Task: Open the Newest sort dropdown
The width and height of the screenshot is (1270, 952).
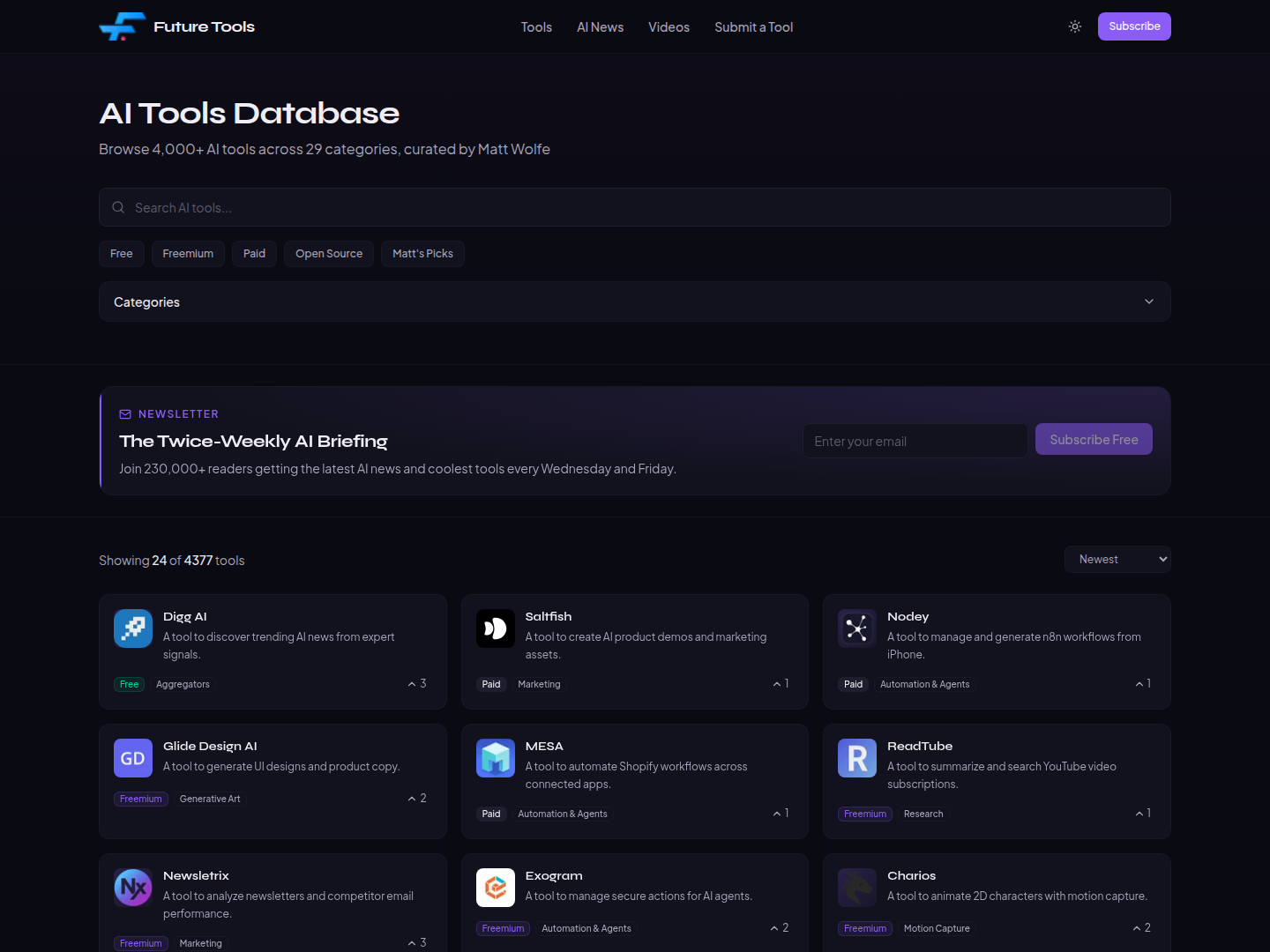Action: [x=1117, y=559]
